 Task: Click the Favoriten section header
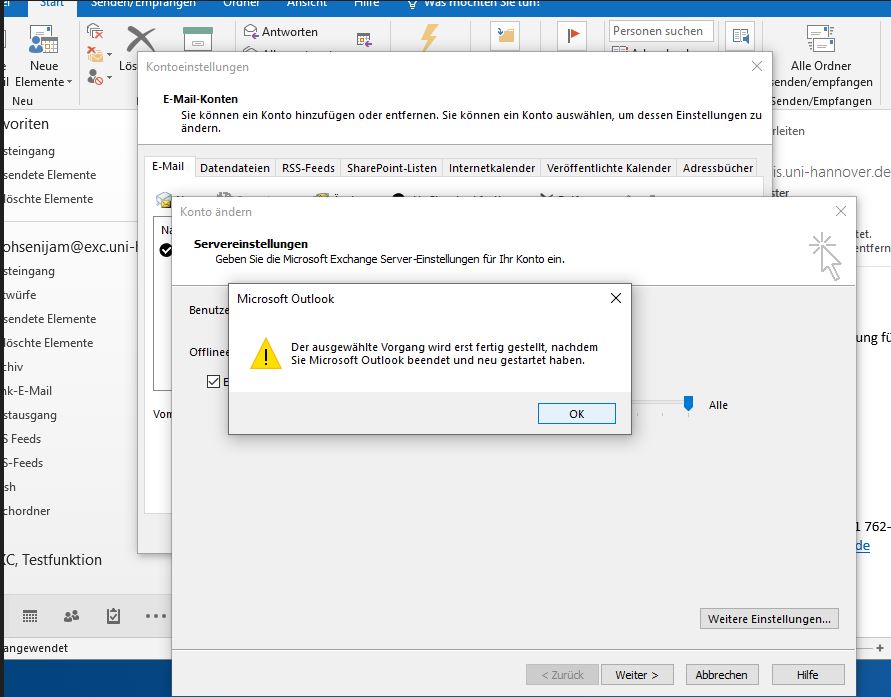click(26, 124)
